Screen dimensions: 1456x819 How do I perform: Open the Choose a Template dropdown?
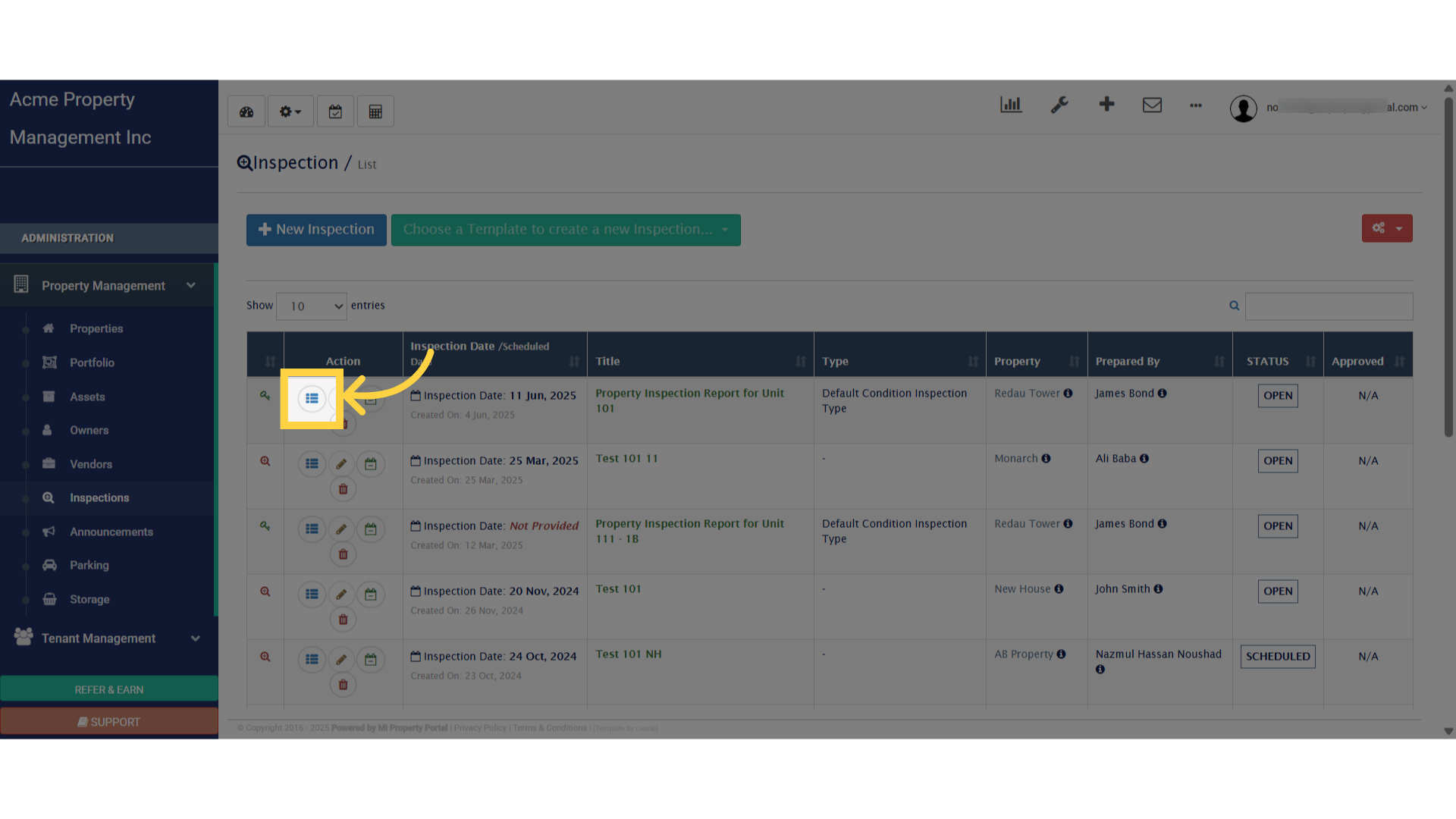pos(566,230)
